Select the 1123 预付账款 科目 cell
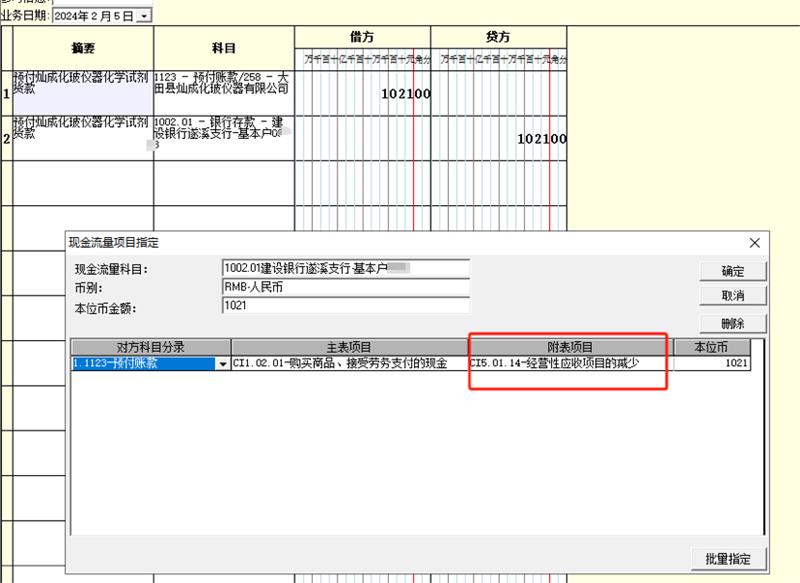This screenshot has height=583, width=800. (x=223, y=92)
